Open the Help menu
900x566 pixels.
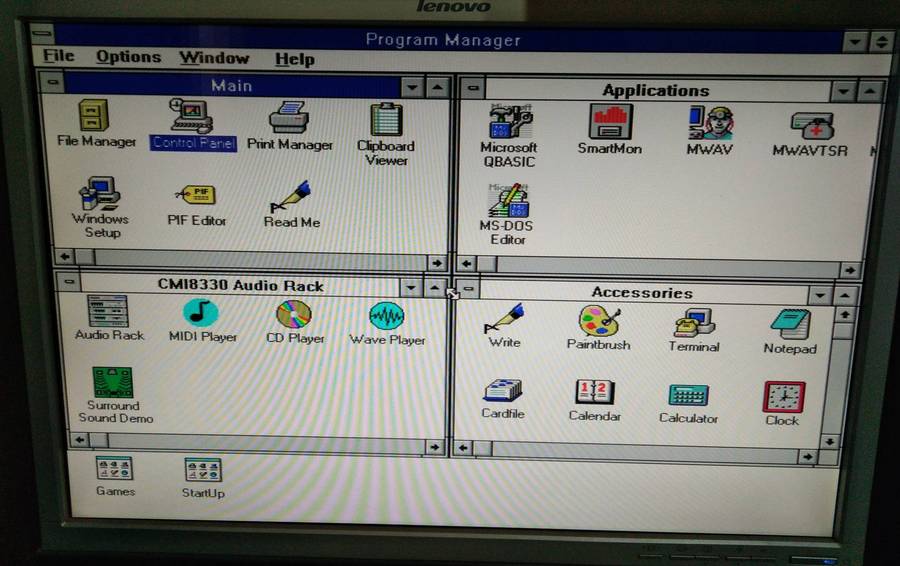294,59
